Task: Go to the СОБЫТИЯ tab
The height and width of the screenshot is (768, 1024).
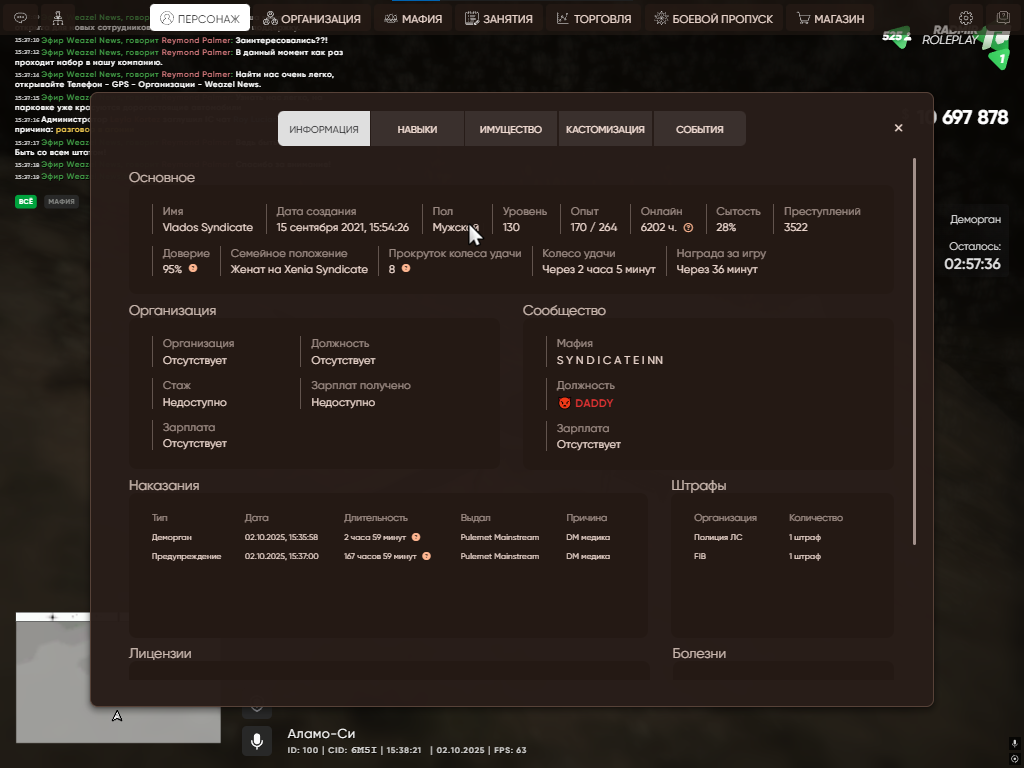Action: click(699, 129)
